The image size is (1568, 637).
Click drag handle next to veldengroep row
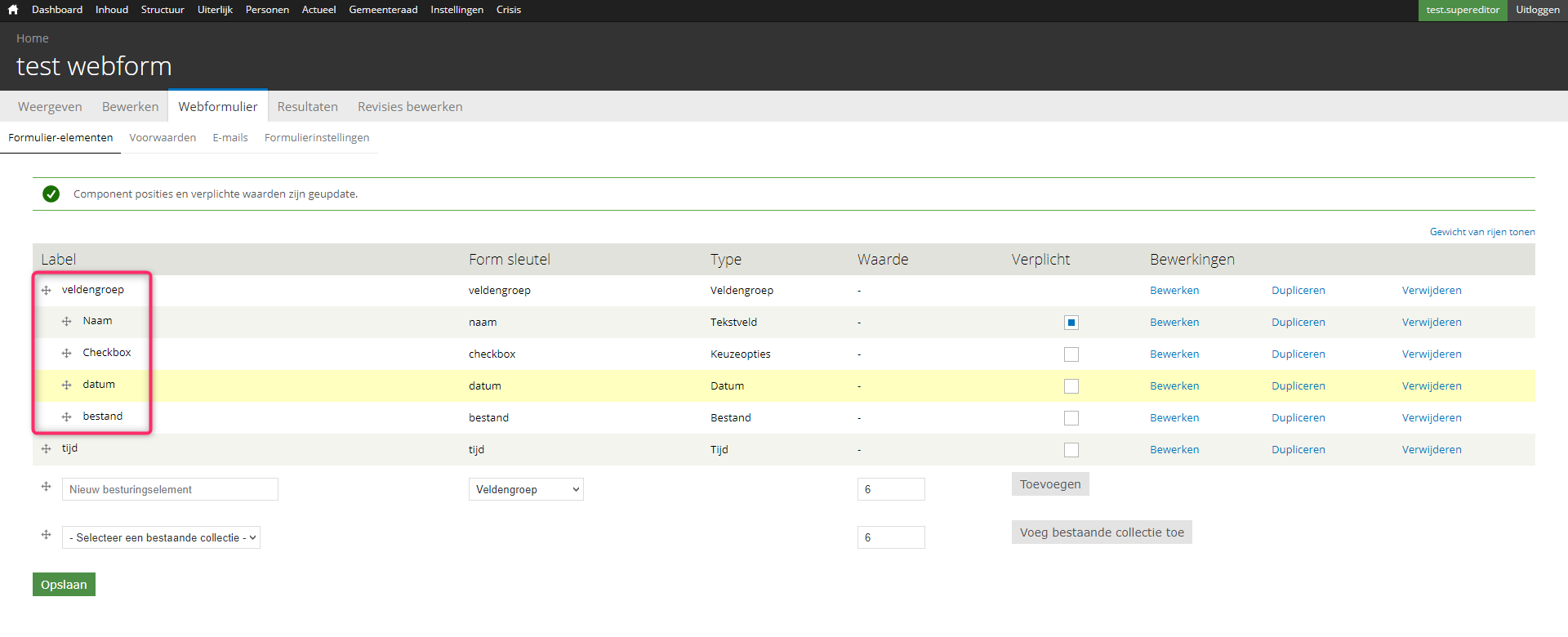[47, 291]
